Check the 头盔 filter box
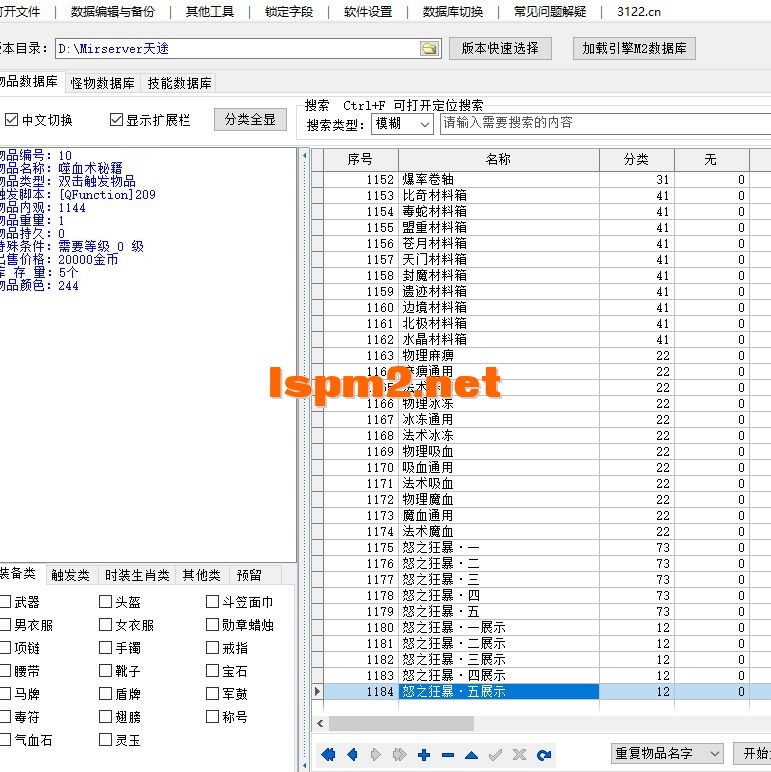The image size is (771, 772). [105, 602]
